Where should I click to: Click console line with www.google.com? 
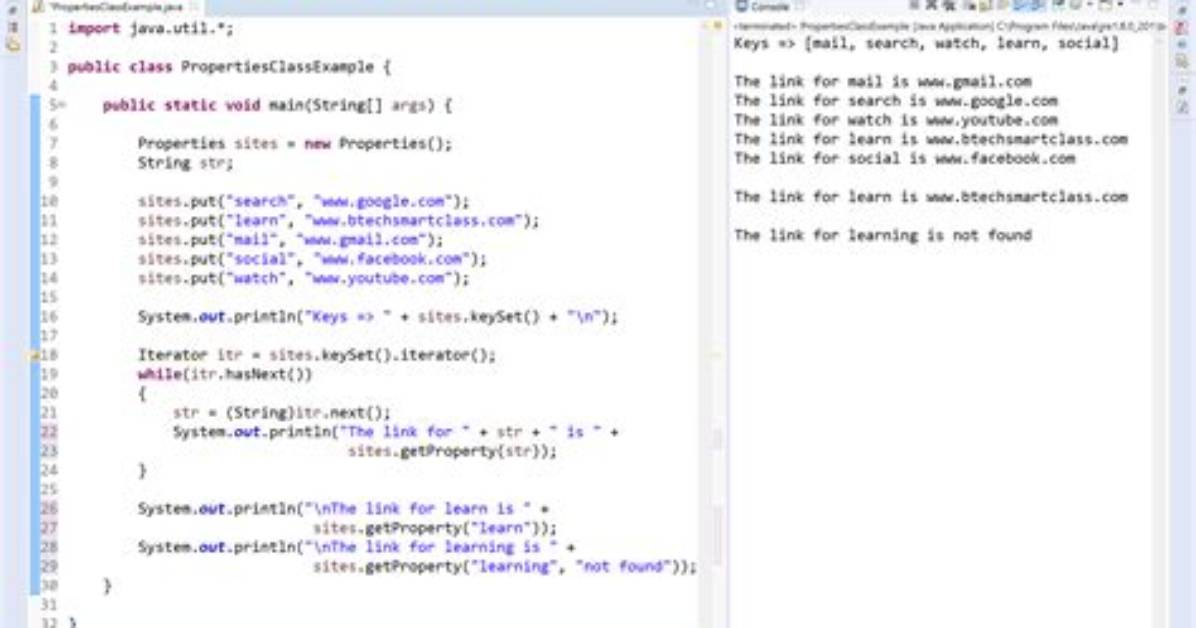coord(895,101)
